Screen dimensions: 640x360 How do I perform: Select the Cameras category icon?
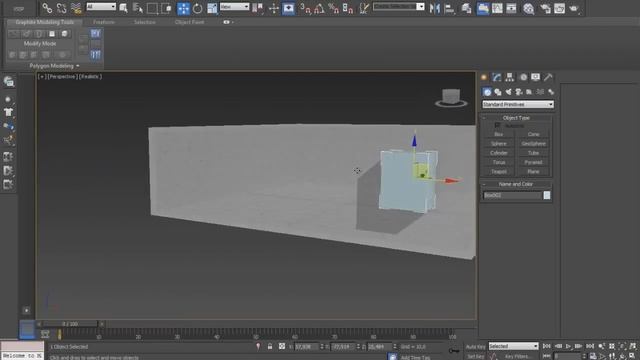519,92
